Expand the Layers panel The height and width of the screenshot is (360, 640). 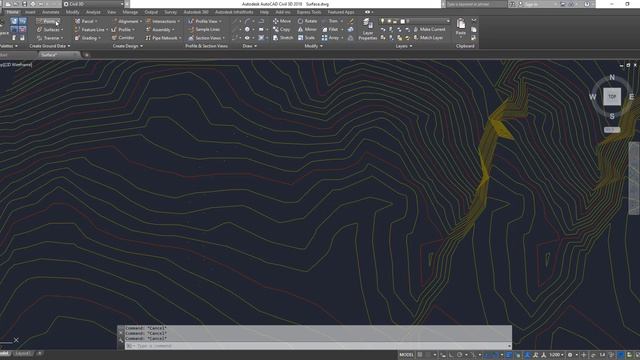point(404,46)
